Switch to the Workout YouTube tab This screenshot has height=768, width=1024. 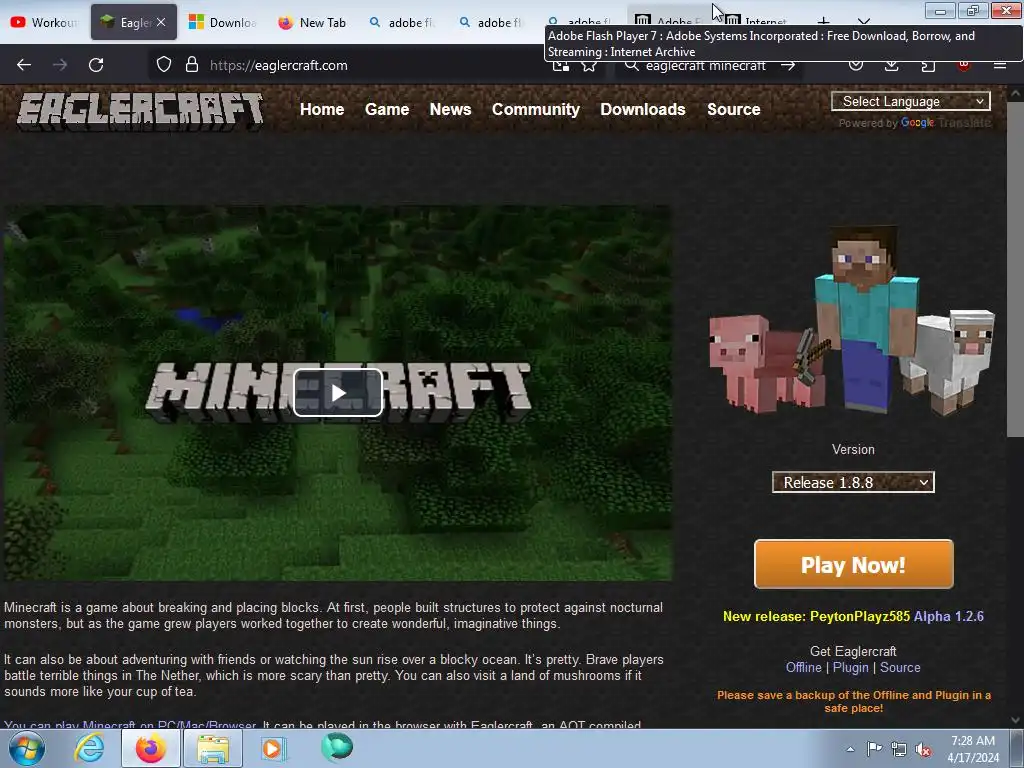click(x=44, y=22)
